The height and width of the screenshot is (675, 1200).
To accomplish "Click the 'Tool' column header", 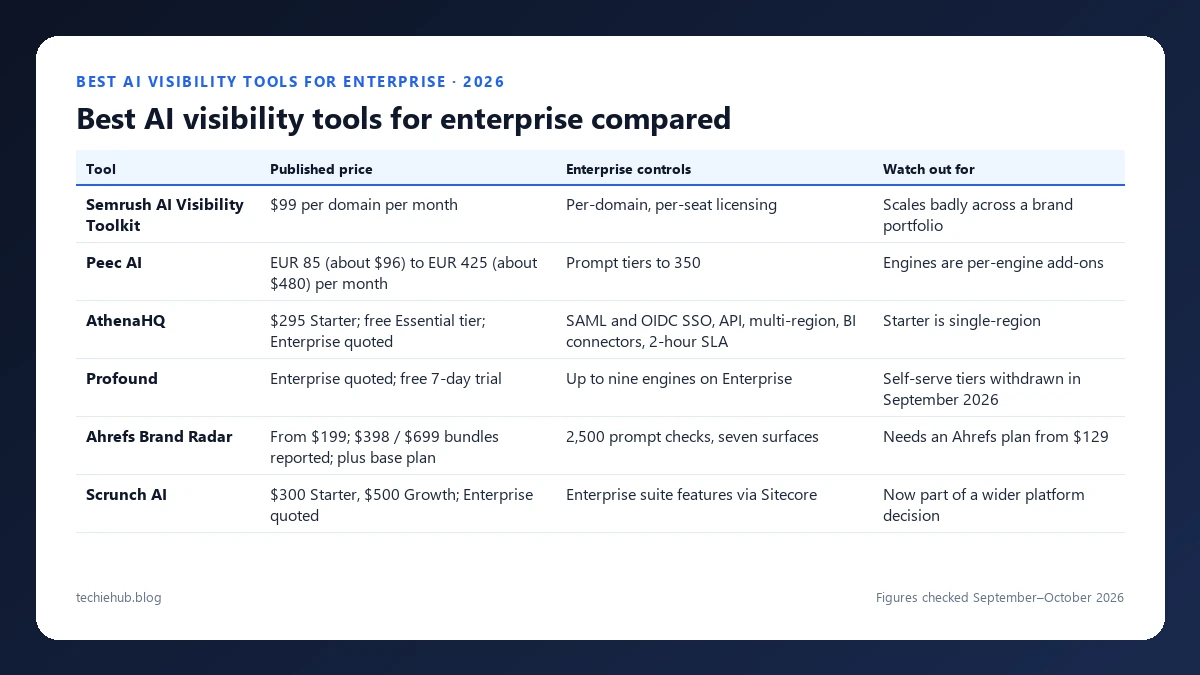I will click(x=101, y=169).
